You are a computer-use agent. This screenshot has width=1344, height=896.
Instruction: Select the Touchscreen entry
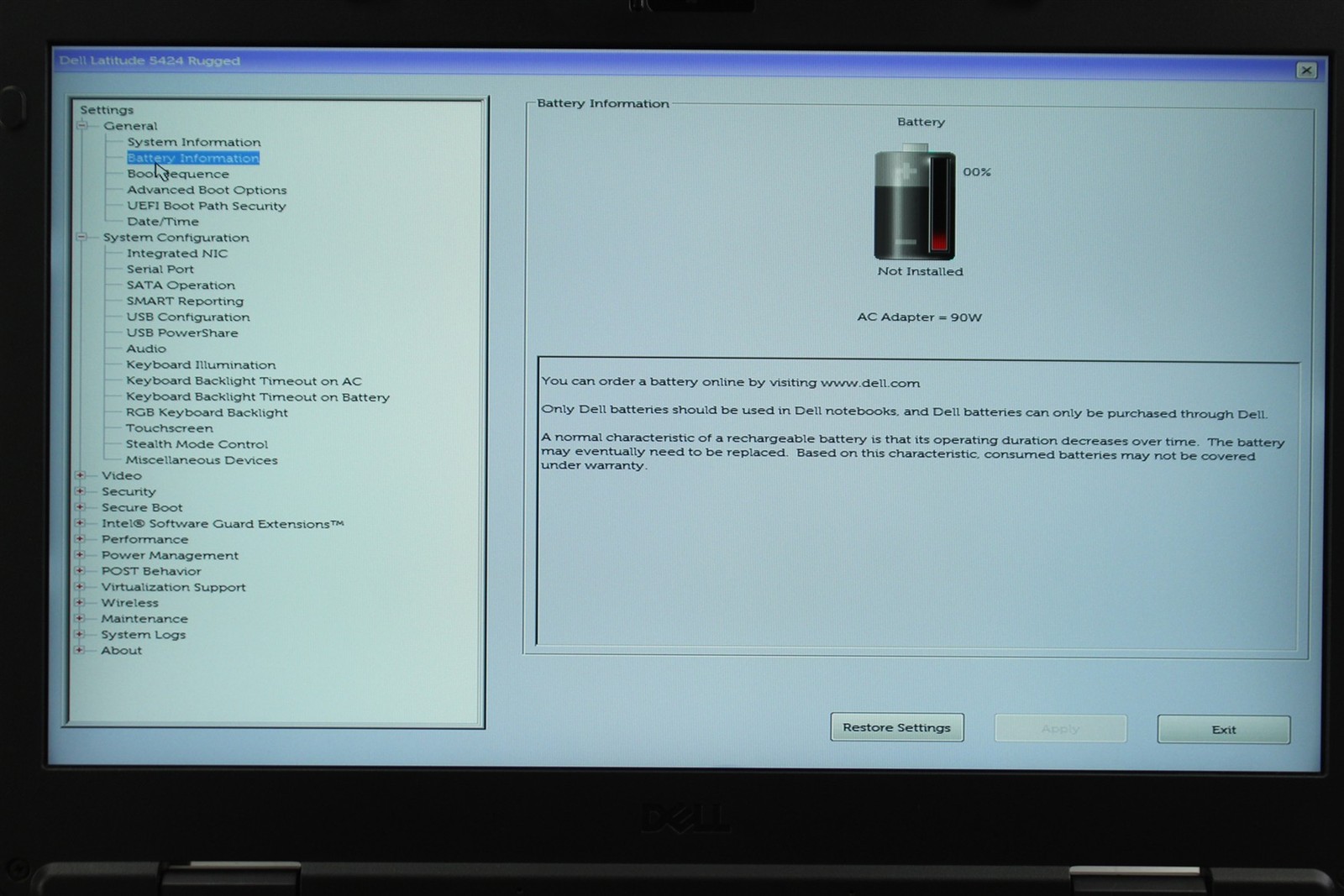170,428
